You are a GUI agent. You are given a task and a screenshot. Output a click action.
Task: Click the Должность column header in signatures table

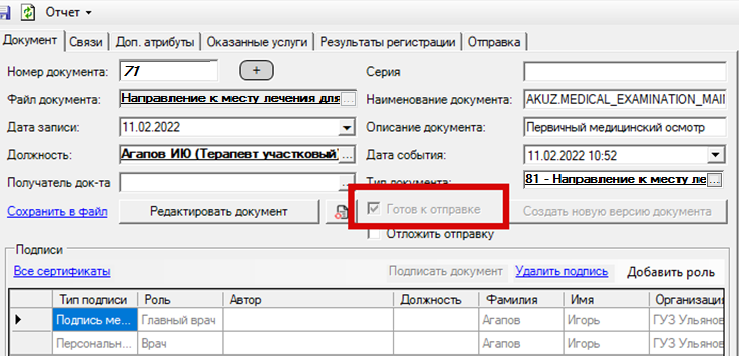436,300
